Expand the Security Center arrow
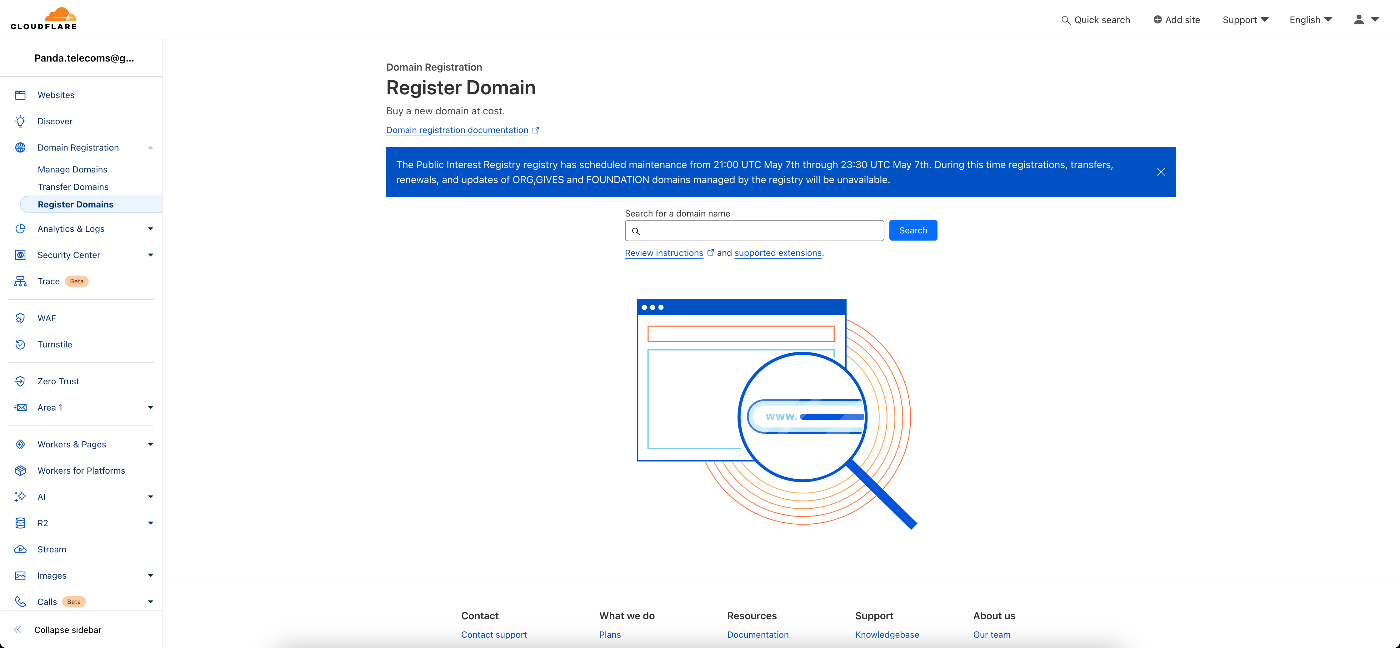Viewport: 1400px width, 648px height. (x=150, y=255)
